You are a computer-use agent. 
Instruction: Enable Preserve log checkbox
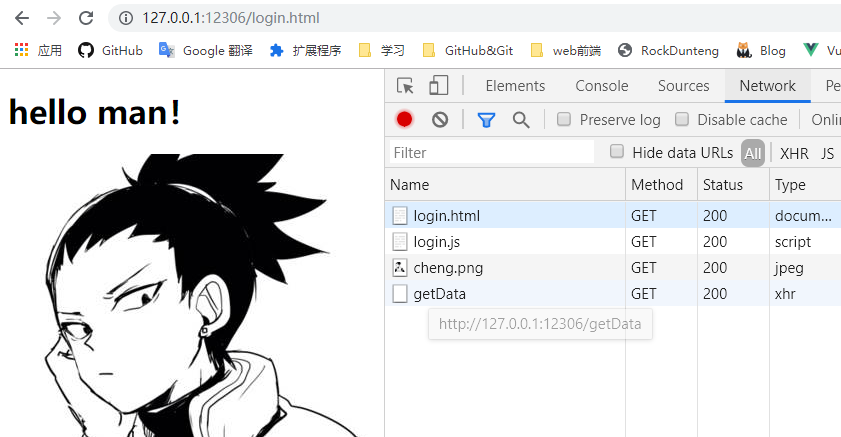point(564,119)
